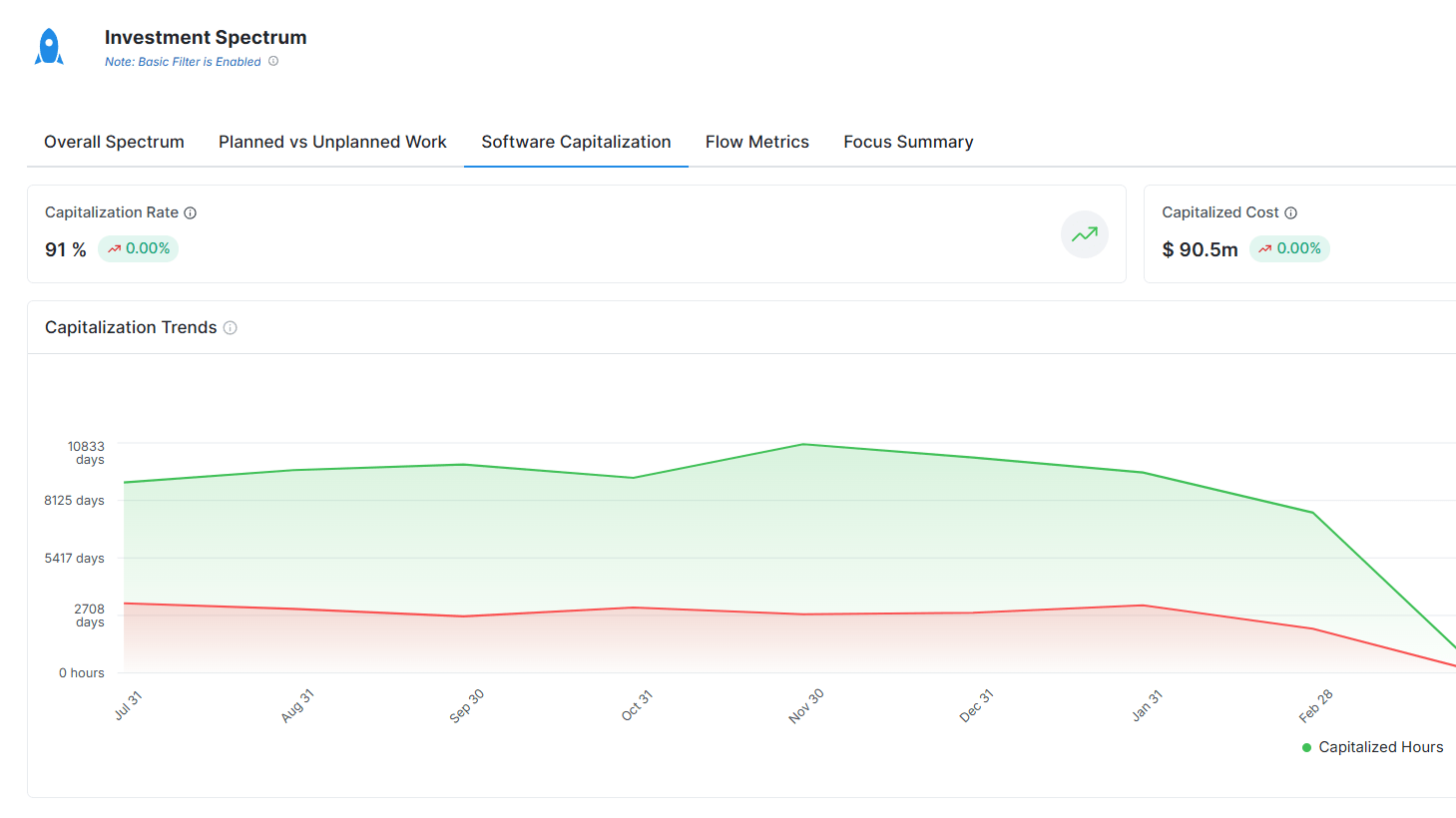
Task: Switch to Overall Spectrum tab
Action: [x=114, y=142]
